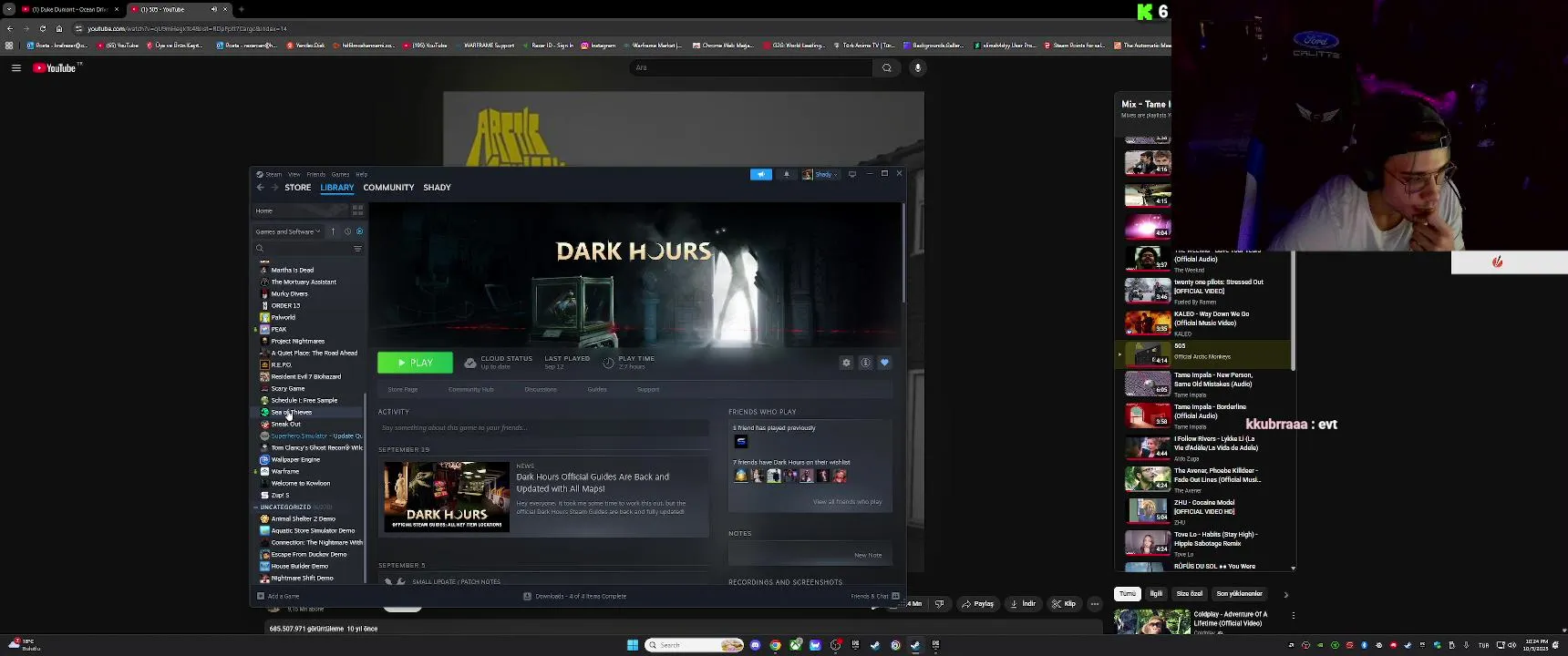Open Dark Hours Store Page link
Image resolution: width=1568 pixels, height=656 pixels.
coord(402,390)
